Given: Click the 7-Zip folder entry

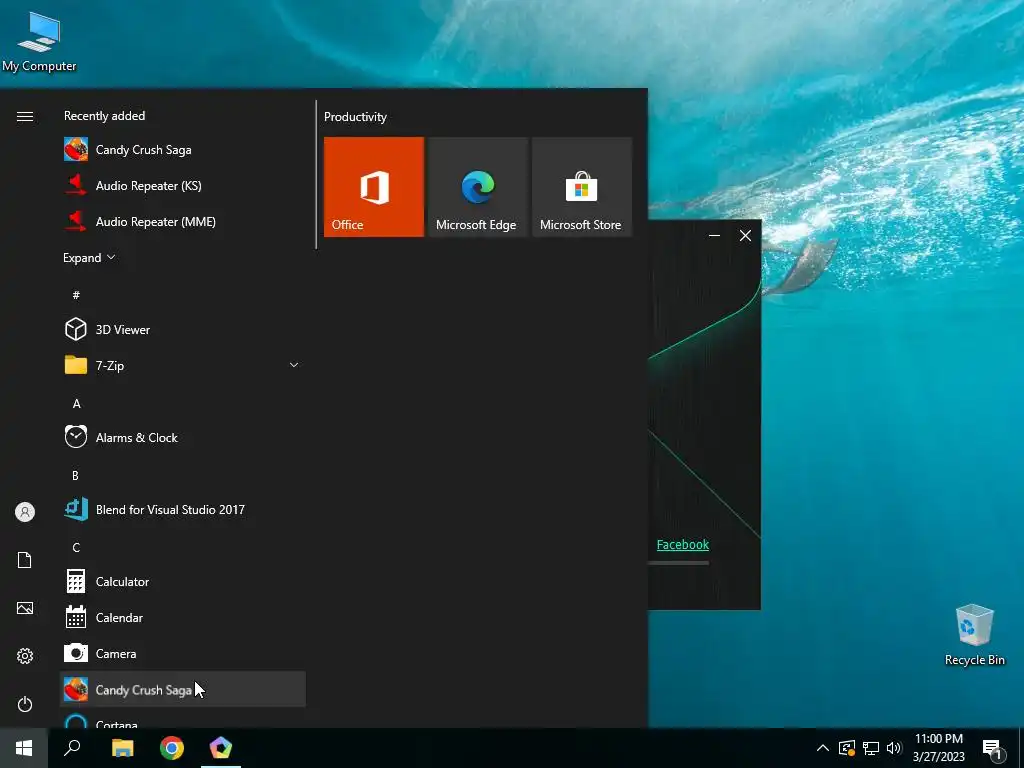Looking at the screenshot, I should [183, 365].
